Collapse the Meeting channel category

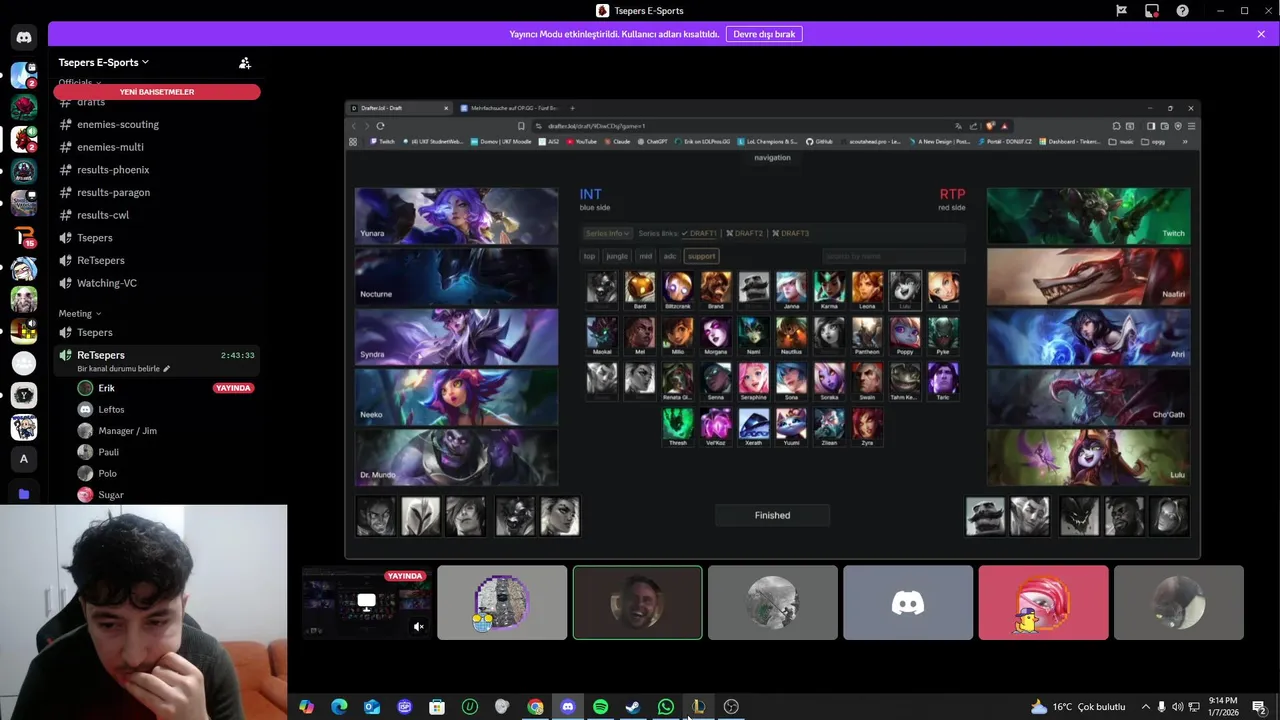[79, 314]
